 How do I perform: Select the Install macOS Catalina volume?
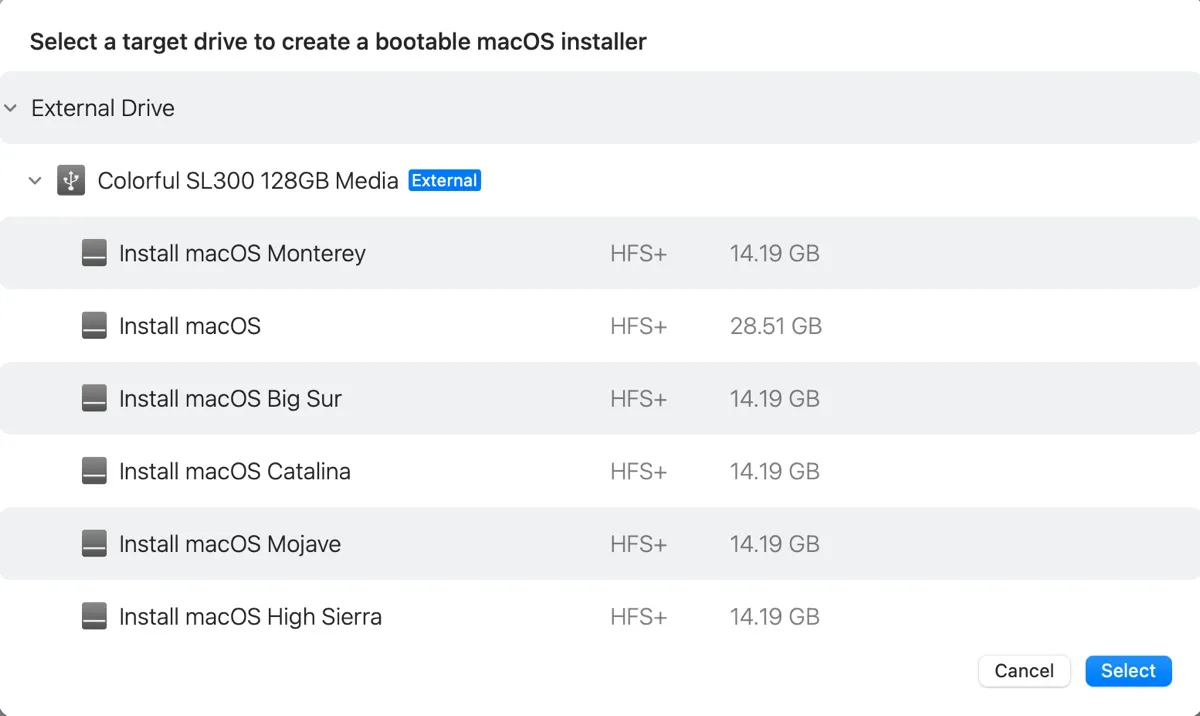(x=600, y=471)
